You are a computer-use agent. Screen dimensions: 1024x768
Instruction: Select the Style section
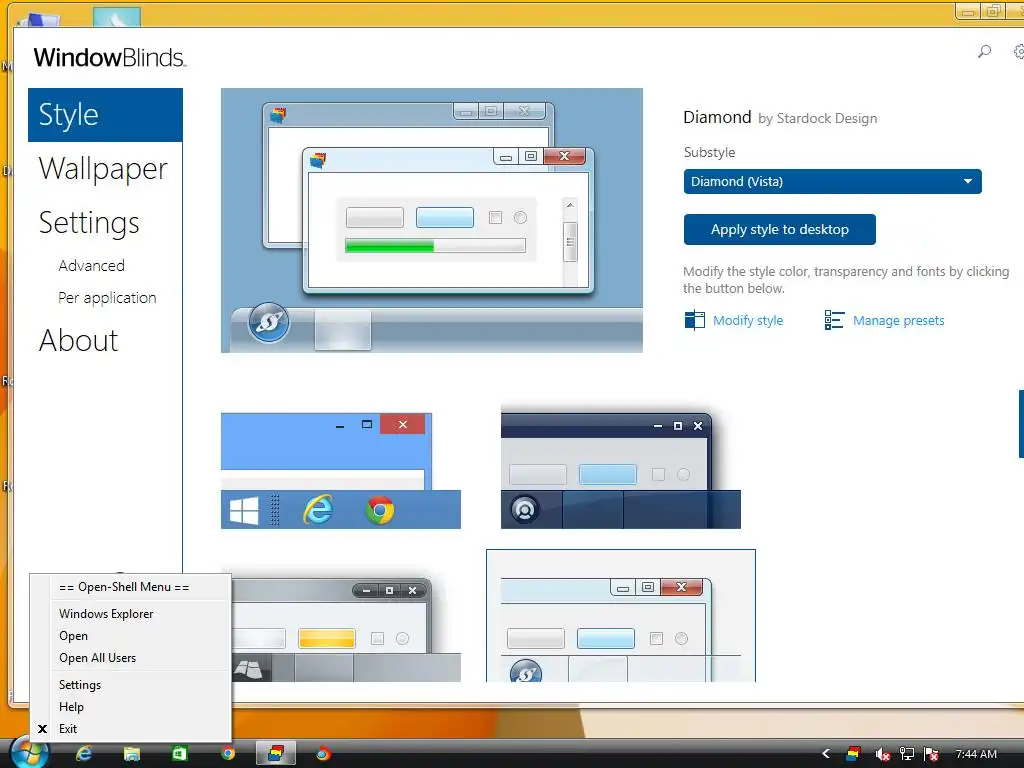[x=105, y=115]
